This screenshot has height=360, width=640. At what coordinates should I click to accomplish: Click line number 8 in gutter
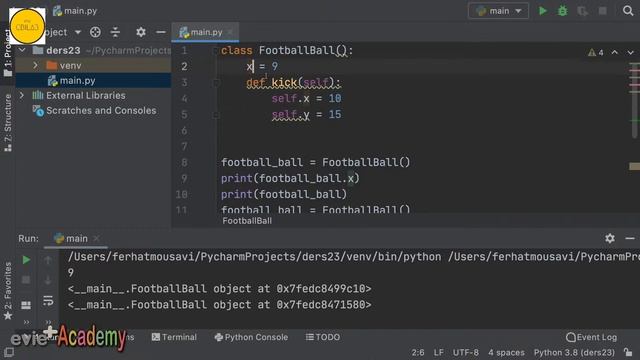pyautogui.click(x=184, y=162)
